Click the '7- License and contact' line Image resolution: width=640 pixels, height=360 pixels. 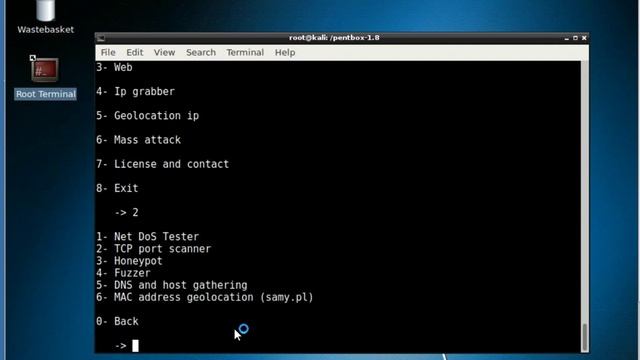coord(162,164)
